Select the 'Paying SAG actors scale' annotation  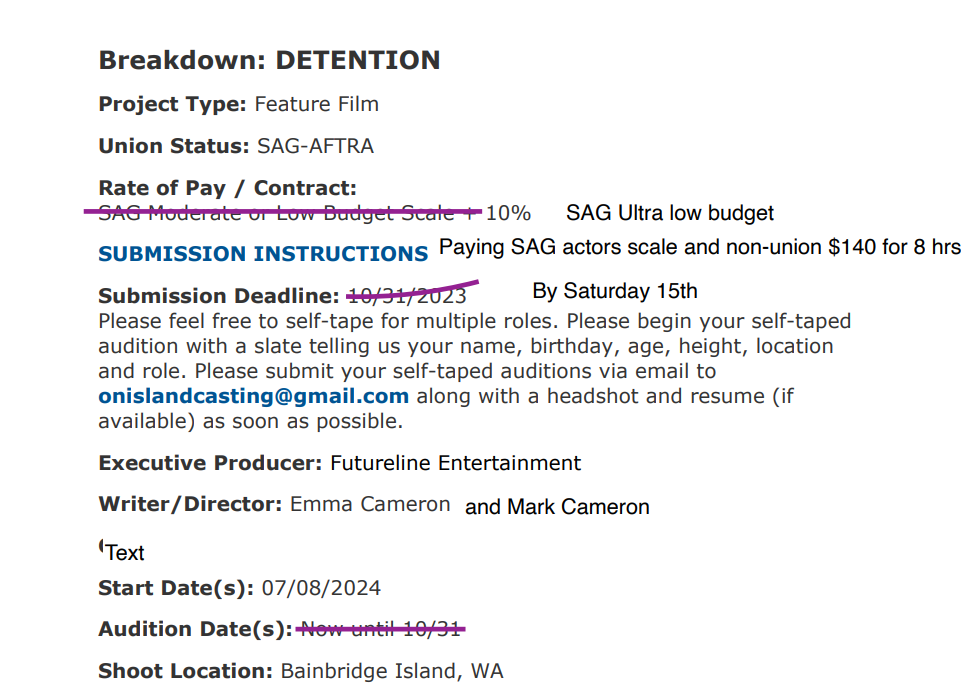coord(700,247)
